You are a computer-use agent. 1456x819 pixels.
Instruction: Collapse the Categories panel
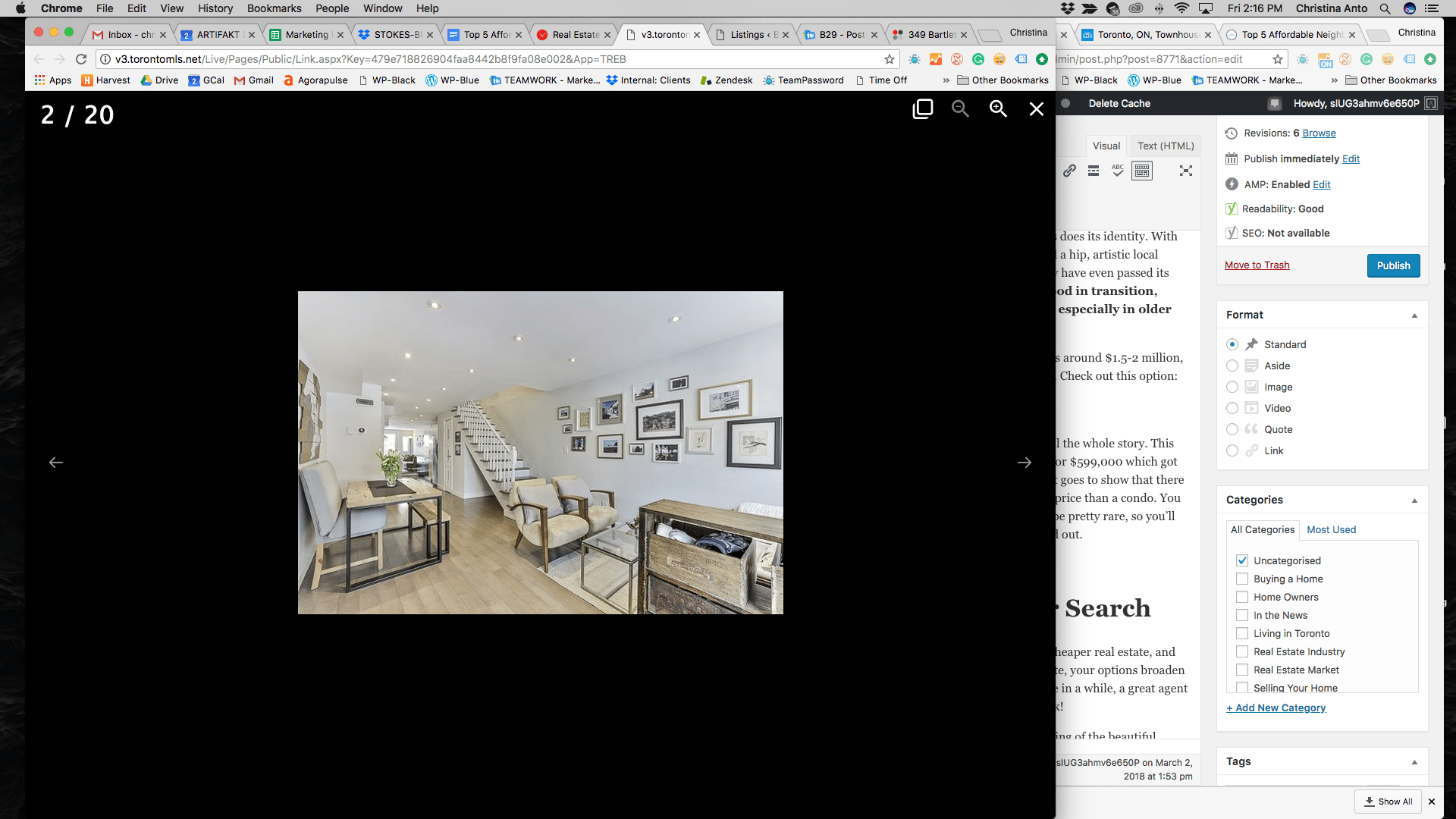pos(1414,500)
